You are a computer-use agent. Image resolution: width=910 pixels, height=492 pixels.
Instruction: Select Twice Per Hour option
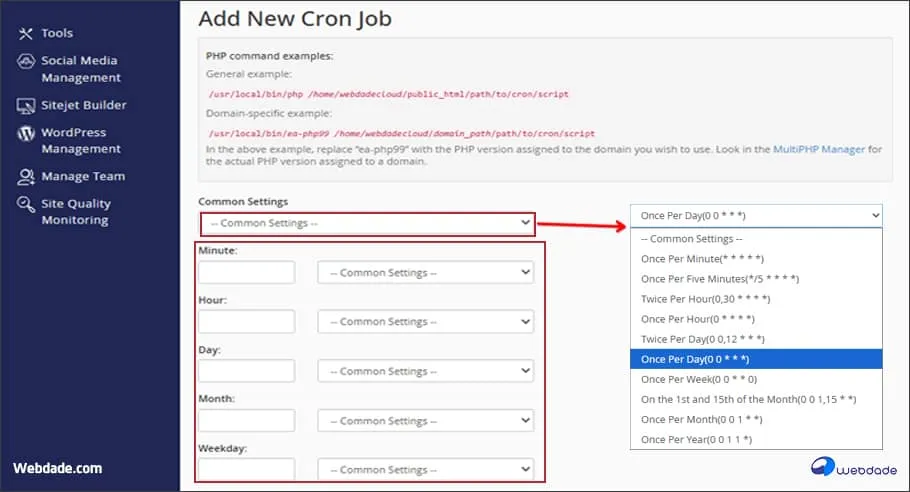pos(705,299)
